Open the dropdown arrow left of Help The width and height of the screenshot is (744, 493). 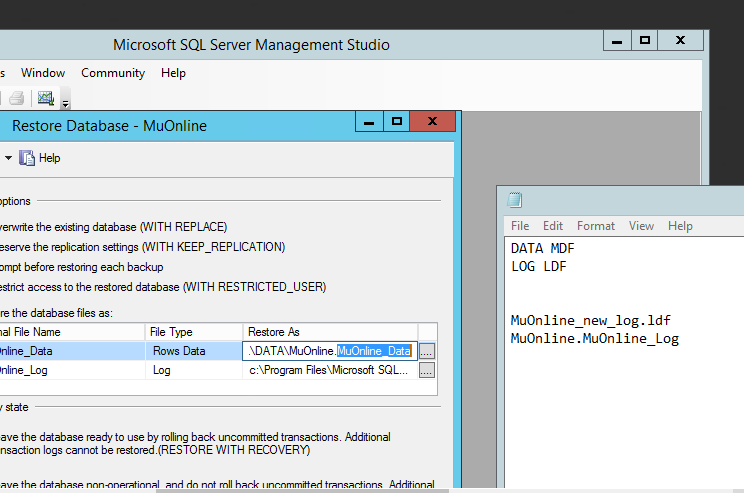click(9, 158)
